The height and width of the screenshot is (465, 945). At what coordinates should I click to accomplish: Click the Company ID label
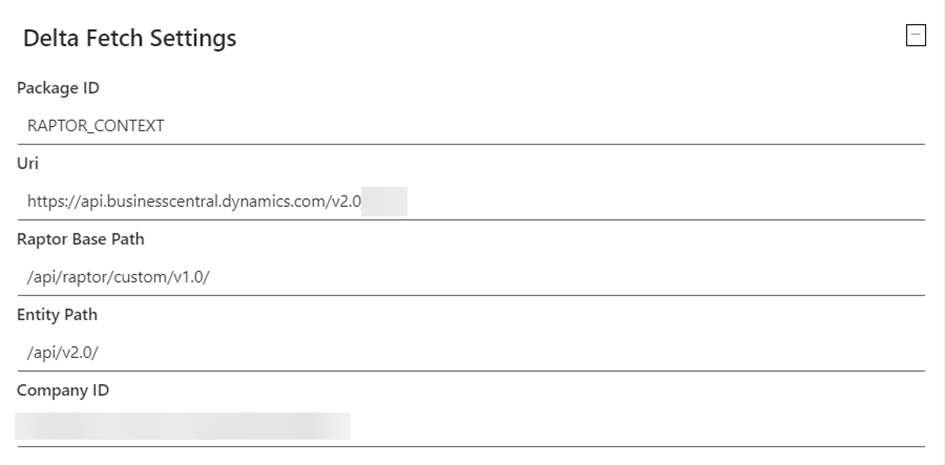pyautogui.click(x=63, y=390)
